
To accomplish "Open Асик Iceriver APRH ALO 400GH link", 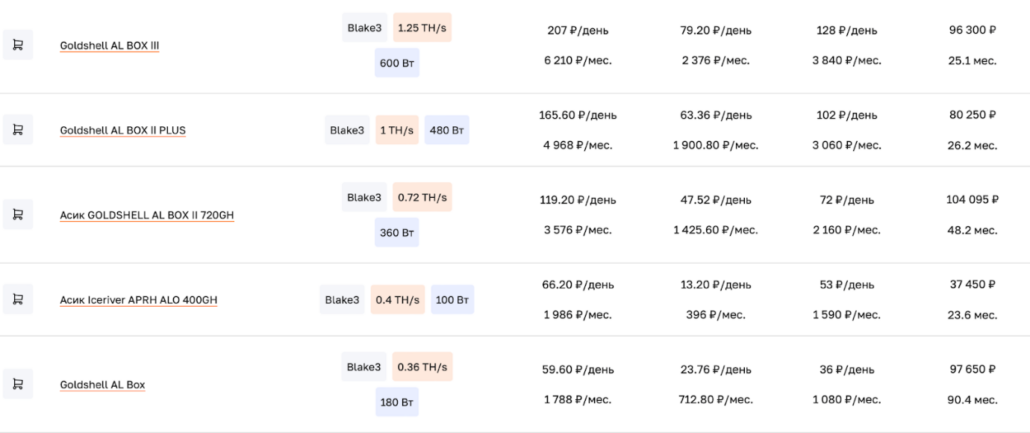I will 138,300.
